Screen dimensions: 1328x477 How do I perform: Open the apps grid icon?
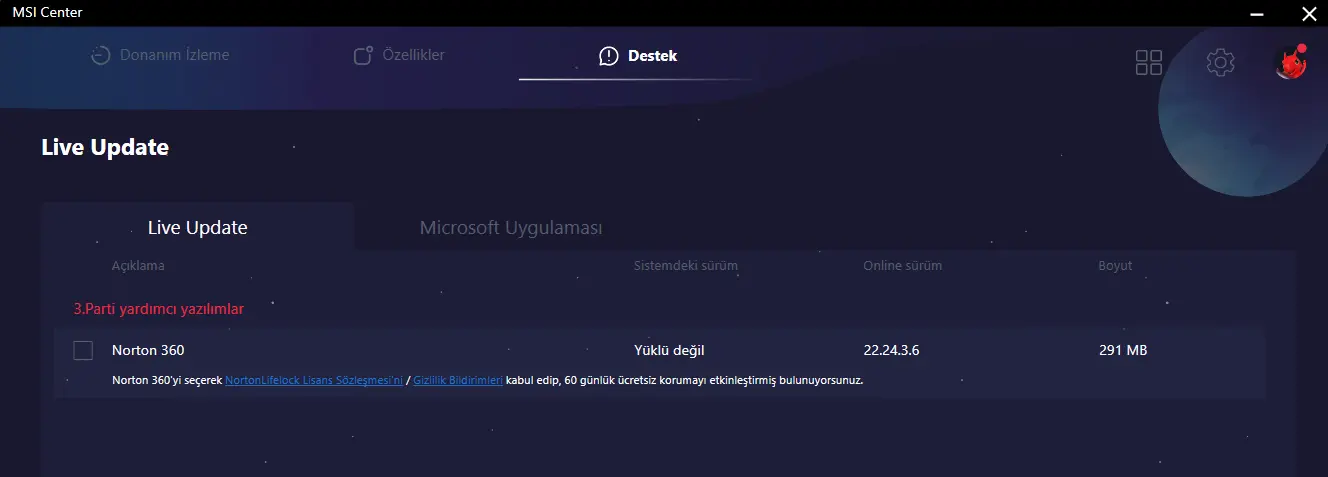[1149, 62]
